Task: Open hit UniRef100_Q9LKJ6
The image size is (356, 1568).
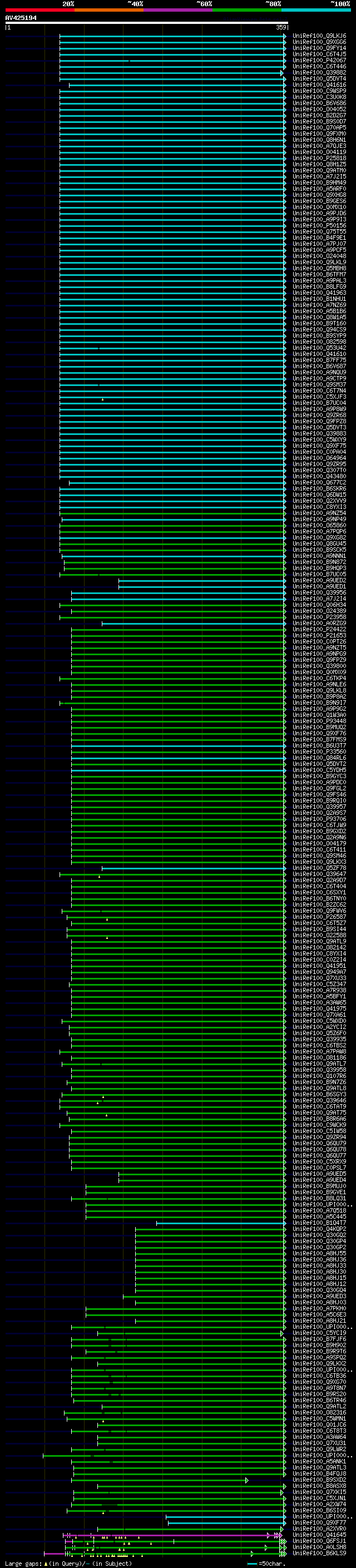Action: click(319, 36)
